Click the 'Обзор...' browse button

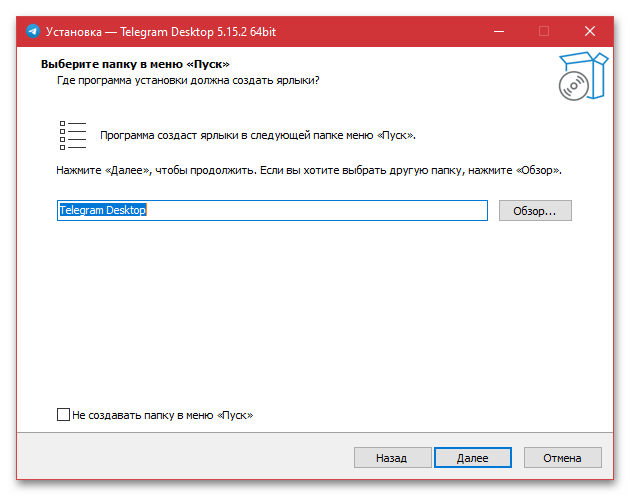[x=535, y=211]
